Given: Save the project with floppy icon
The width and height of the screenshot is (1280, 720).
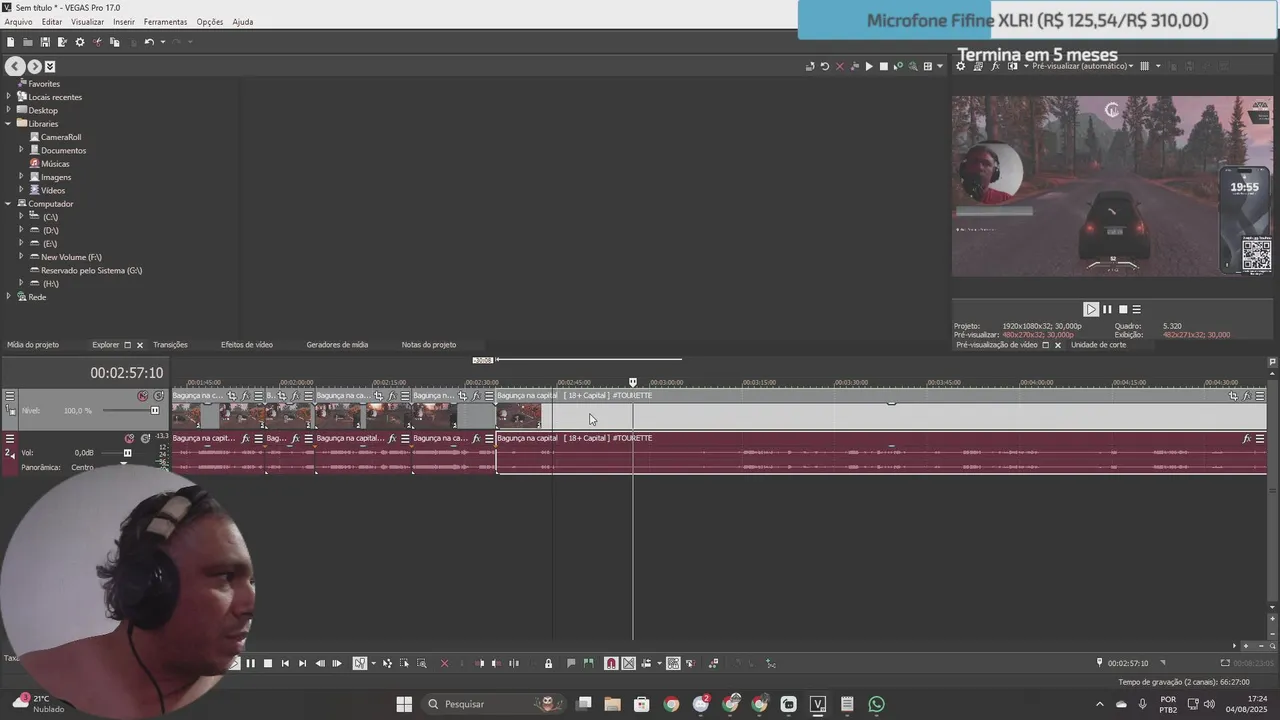Looking at the screenshot, I should click(45, 42).
